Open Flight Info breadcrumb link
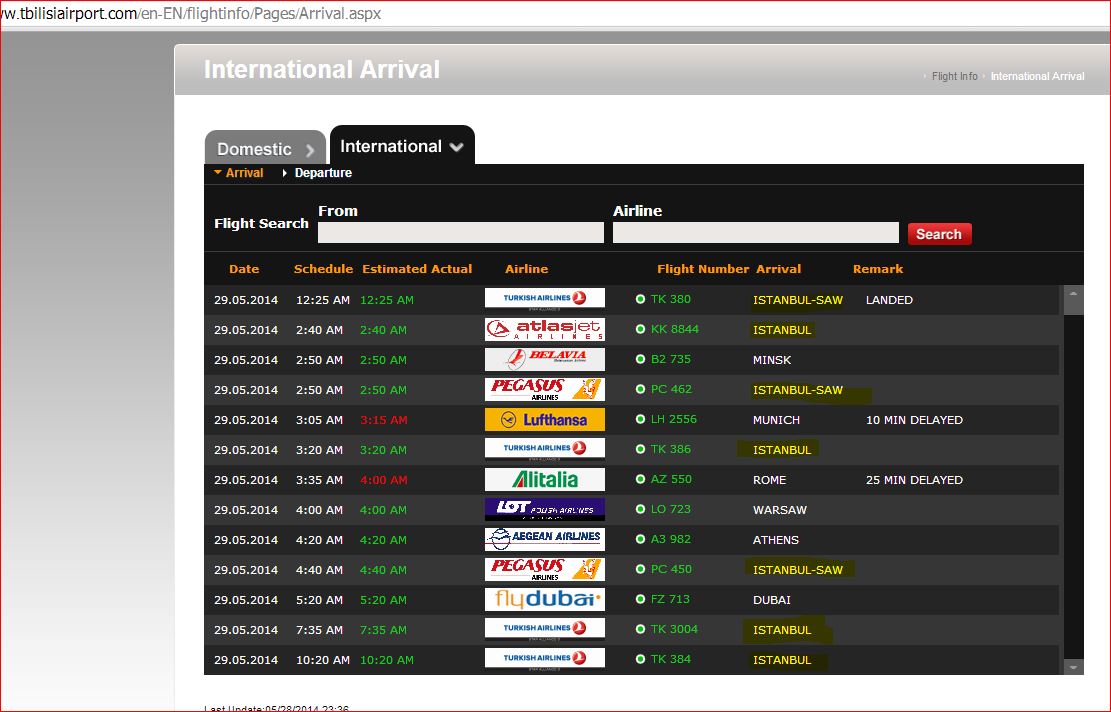This screenshot has height=712, width=1111. pos(954,76)
